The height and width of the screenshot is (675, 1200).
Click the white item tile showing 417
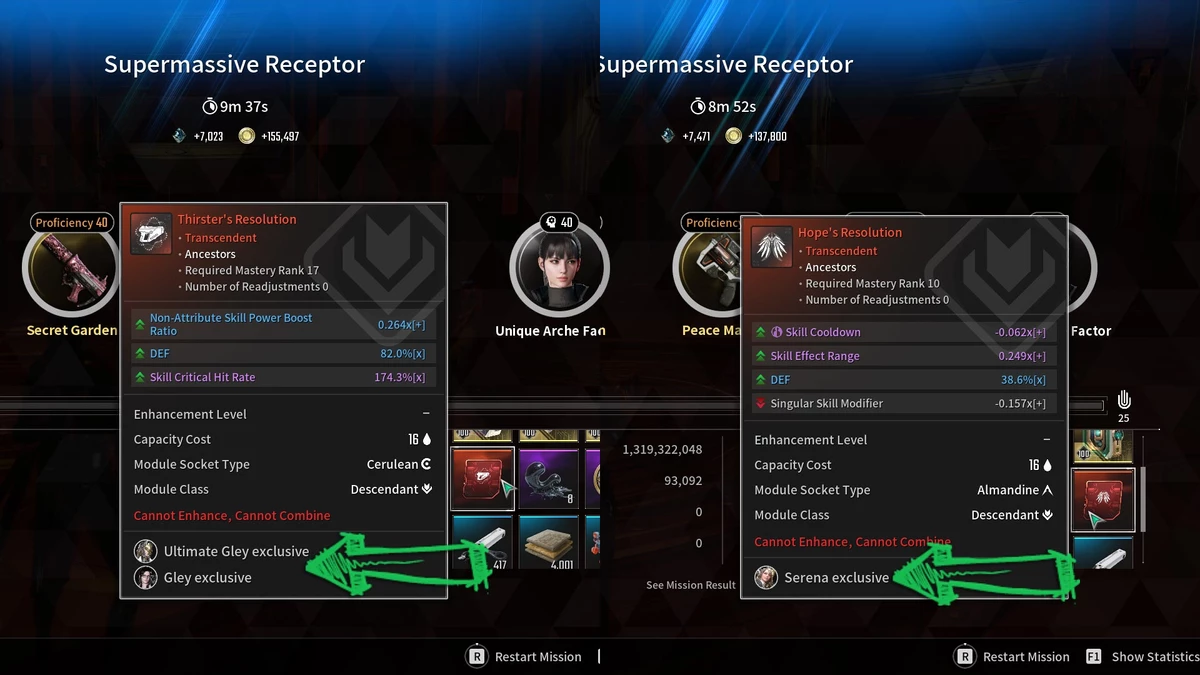[483, 544]
